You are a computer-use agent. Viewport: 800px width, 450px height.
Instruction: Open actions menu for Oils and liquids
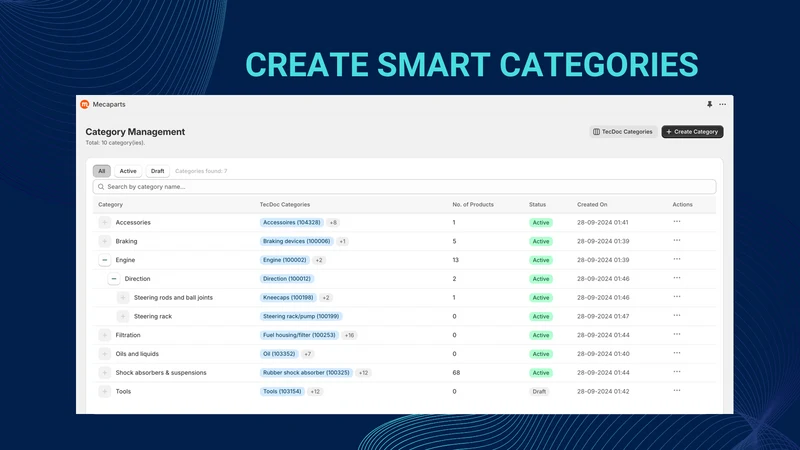(x=677, y=353)
